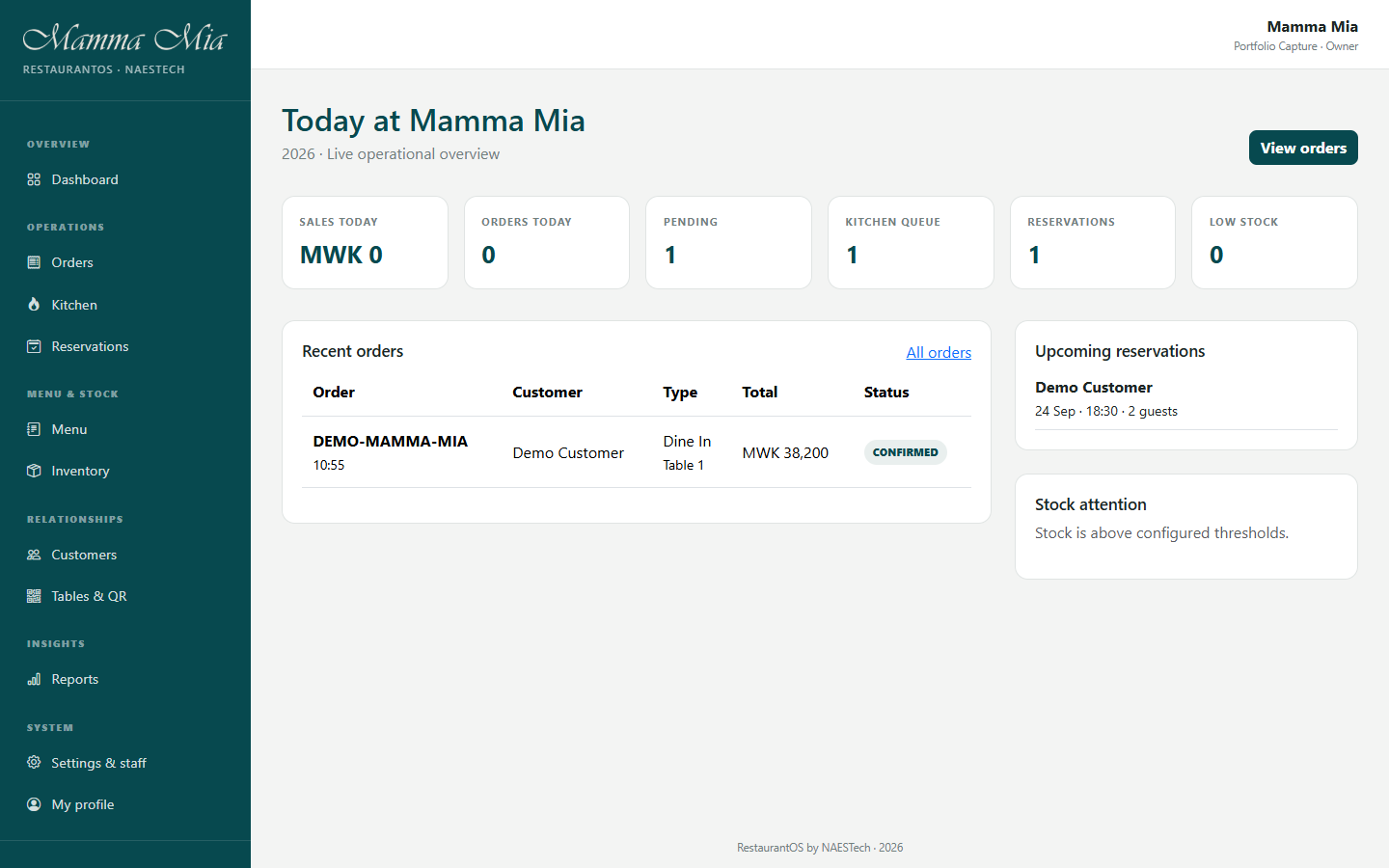
Task: Select the Low Stock card
Action: [1274, 242]
